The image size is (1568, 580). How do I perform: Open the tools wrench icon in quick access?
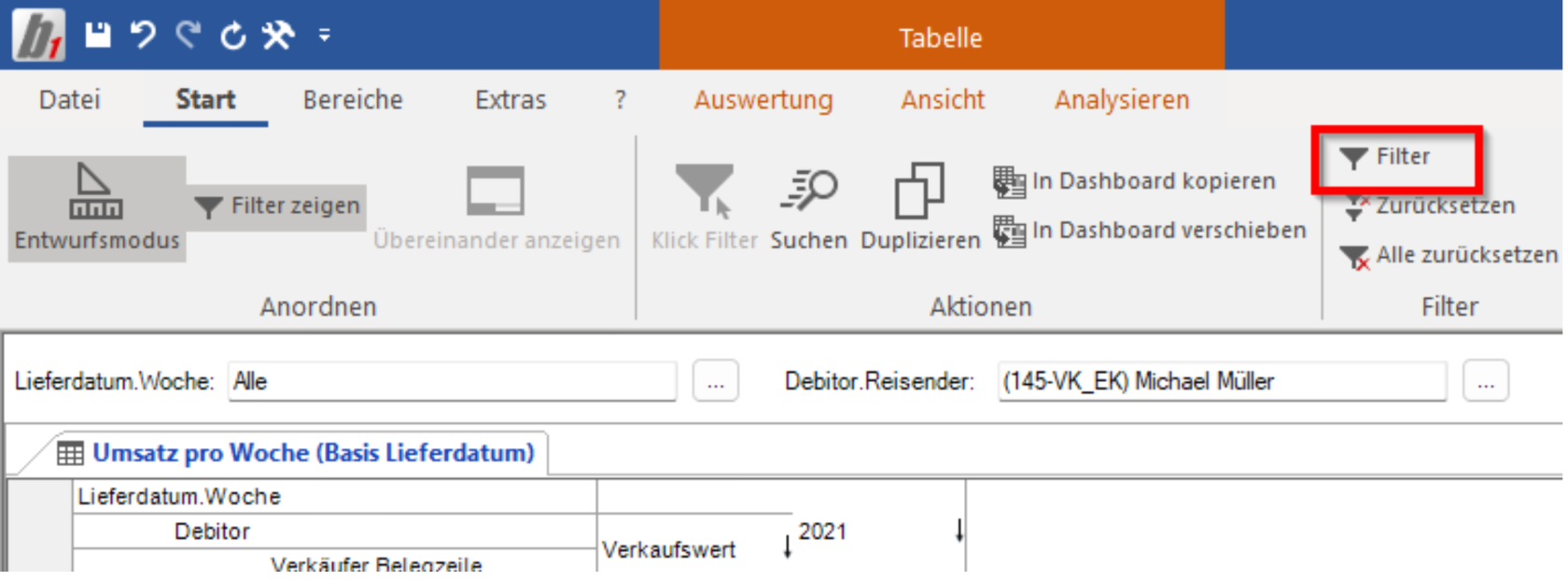click(x=277, y=35)
